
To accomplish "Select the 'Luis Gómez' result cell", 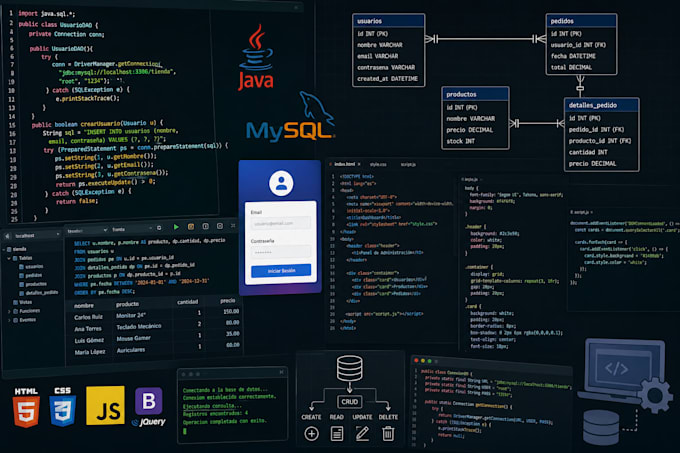I will pyautogui.click(x=89, y=340).
